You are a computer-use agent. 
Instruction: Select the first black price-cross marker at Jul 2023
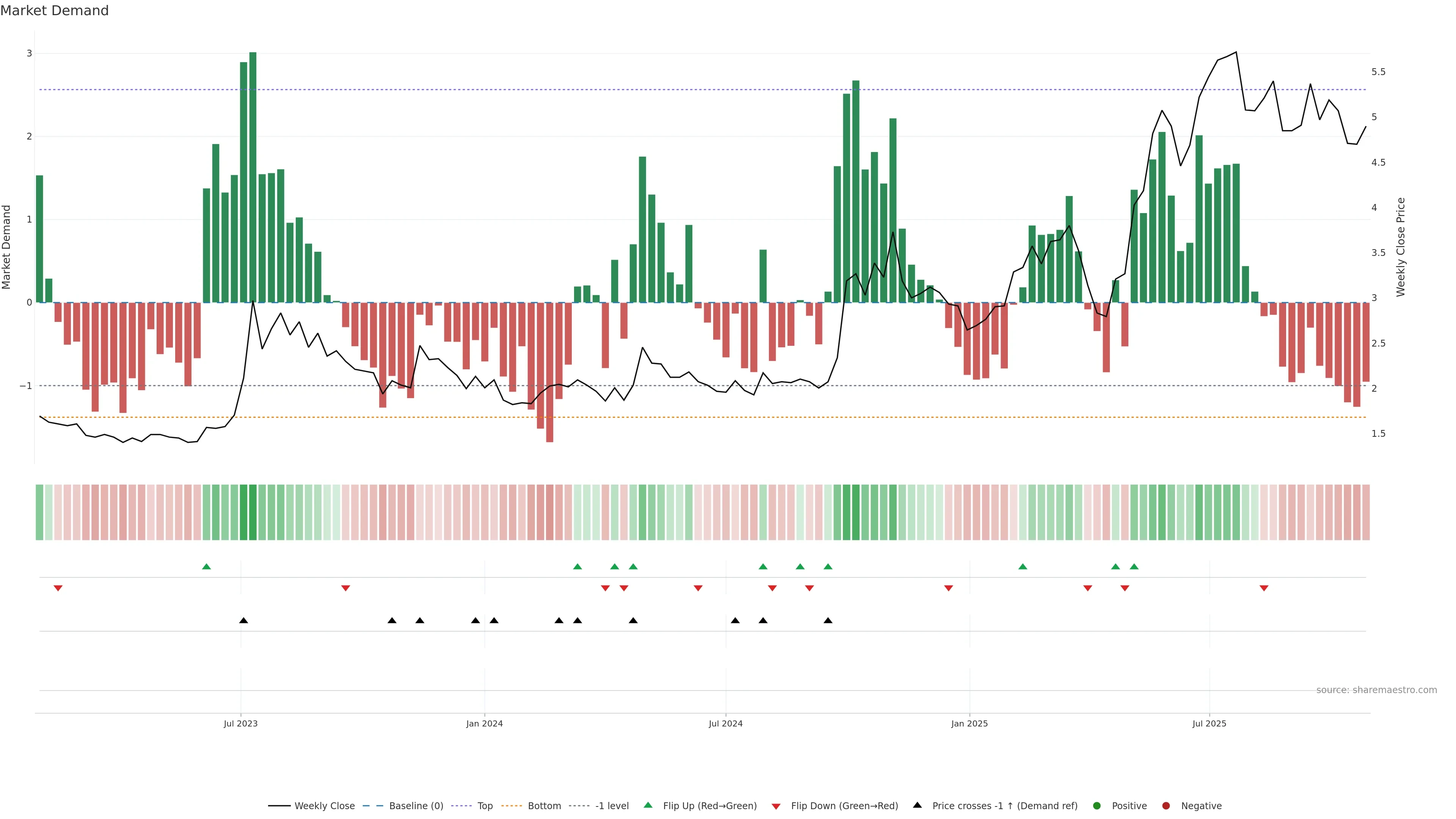click(x=243, y=621)
